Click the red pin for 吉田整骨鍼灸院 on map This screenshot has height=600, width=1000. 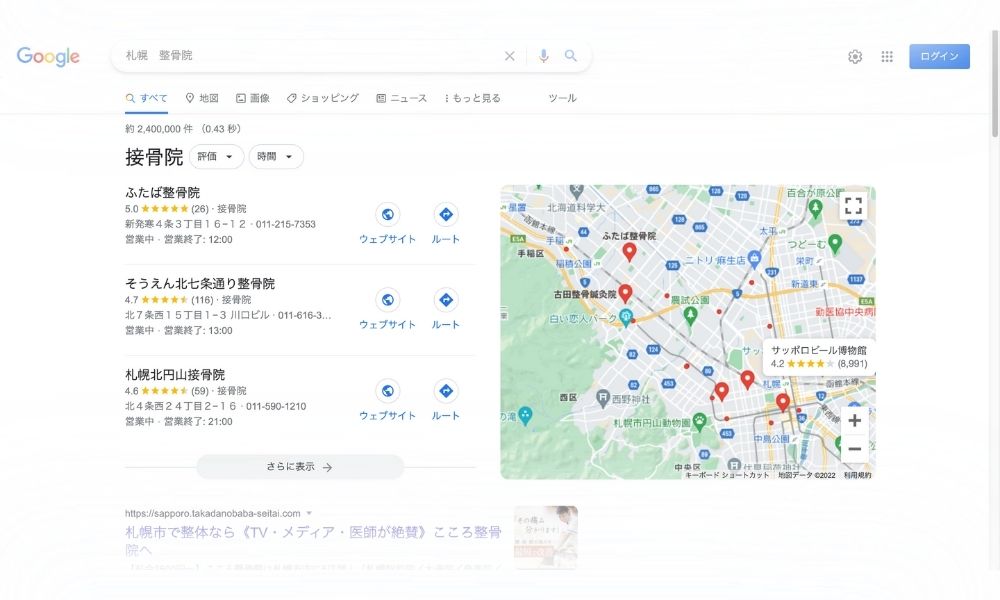625,293
